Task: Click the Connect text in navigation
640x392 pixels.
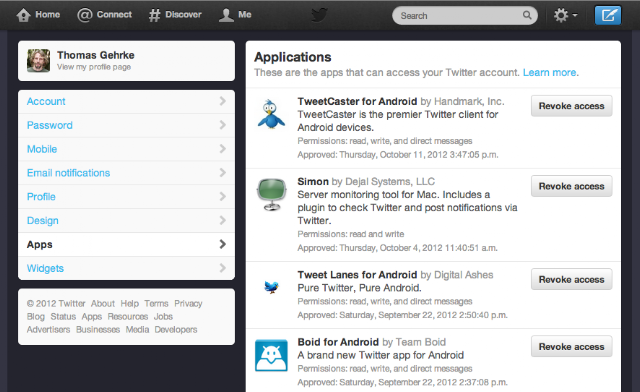Action: tap(114, 15)
